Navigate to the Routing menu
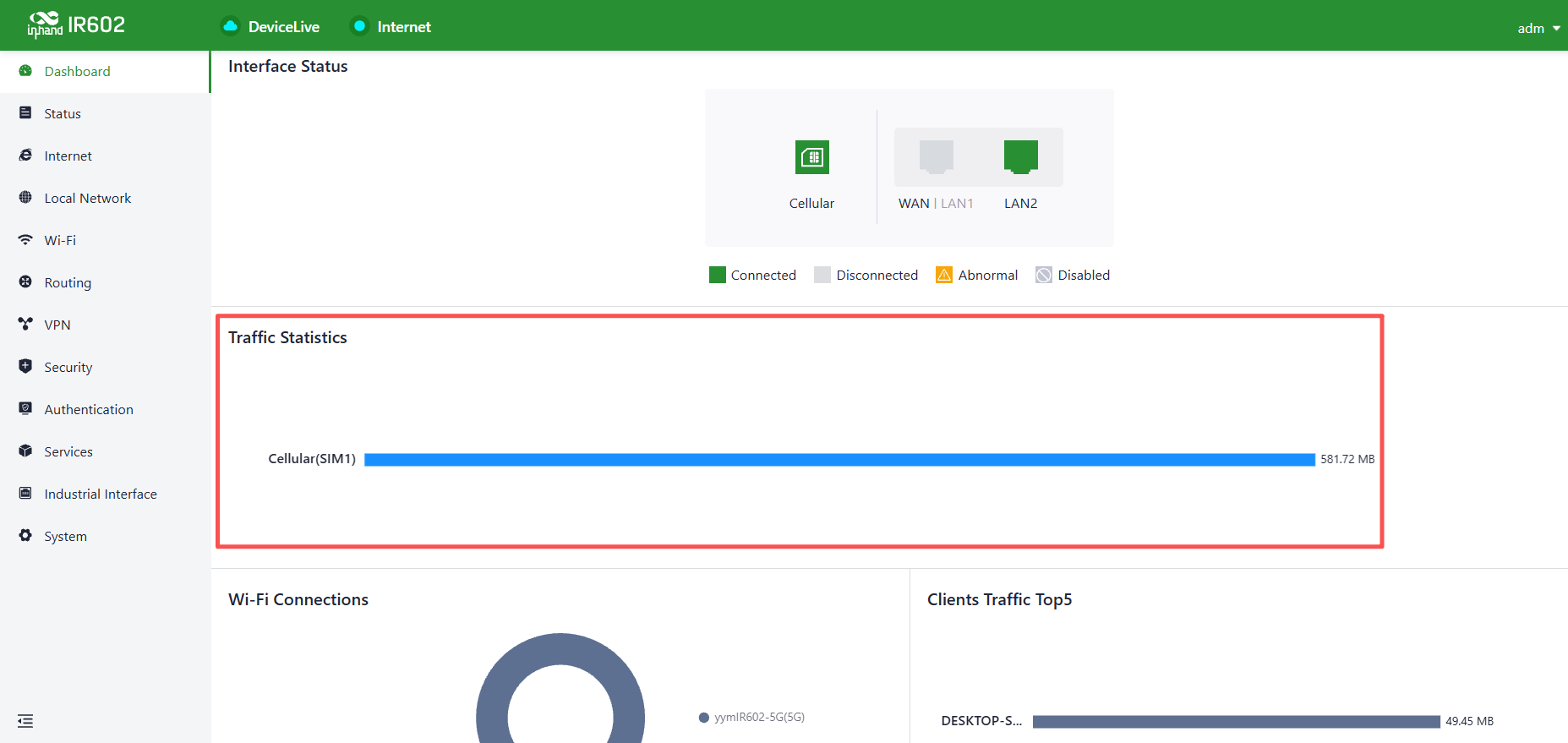 pos(105,282)
